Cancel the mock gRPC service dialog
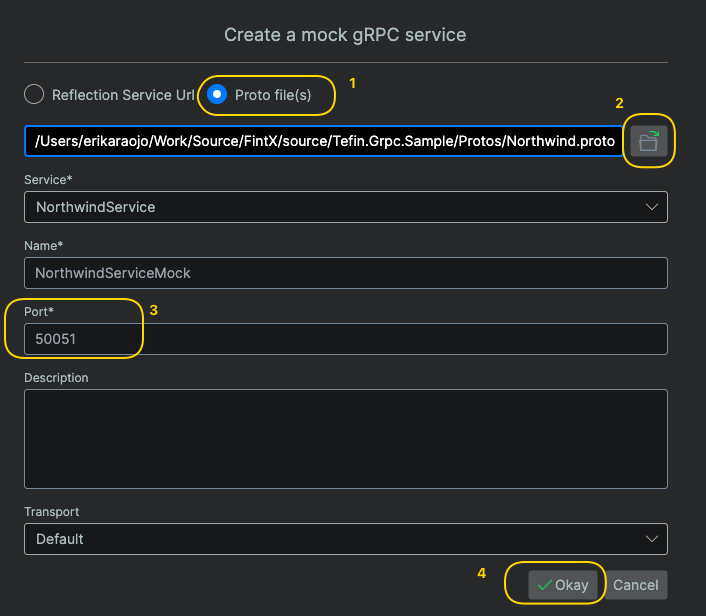 tap(636, 585)
